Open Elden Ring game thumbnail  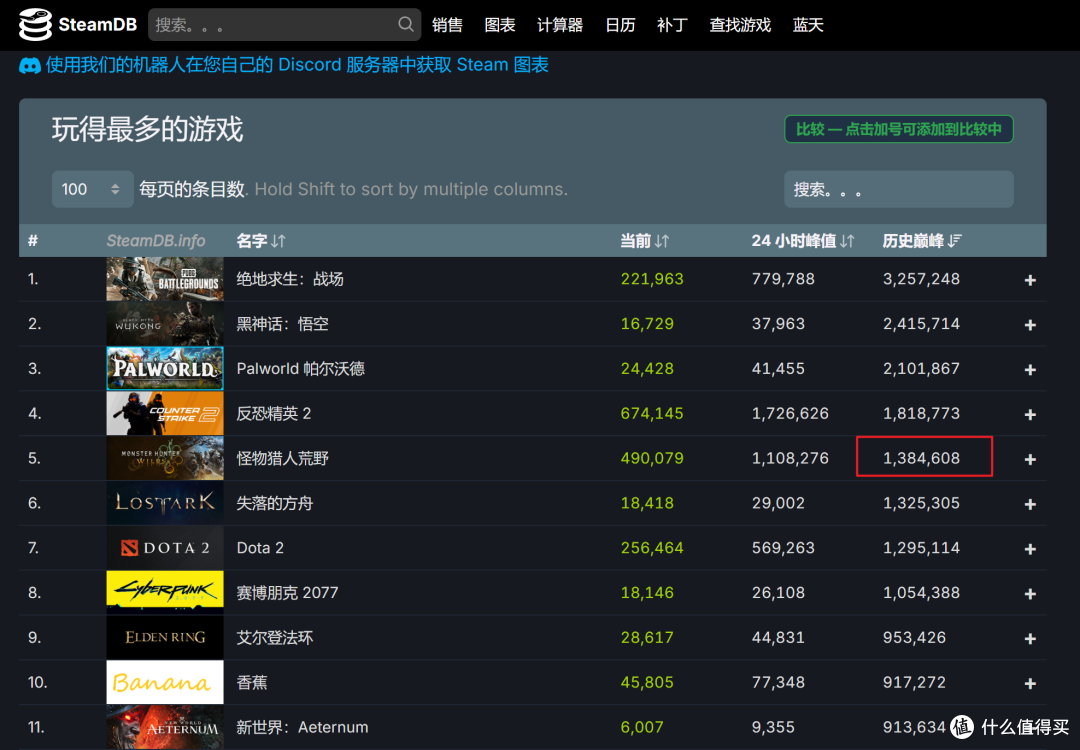[x=165, y=637]
